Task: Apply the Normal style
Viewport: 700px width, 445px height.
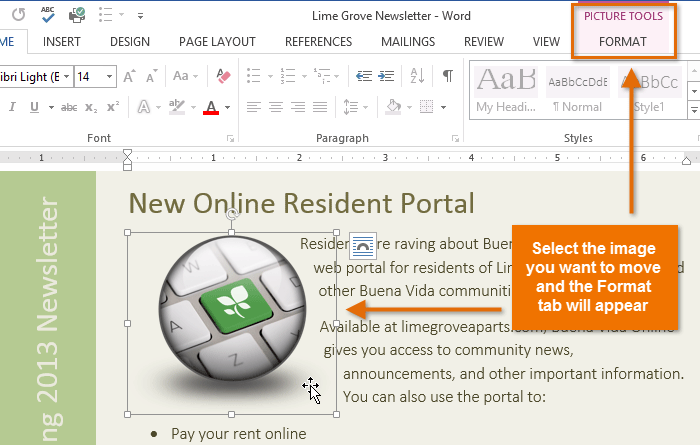Action: [x=575, y=89]
